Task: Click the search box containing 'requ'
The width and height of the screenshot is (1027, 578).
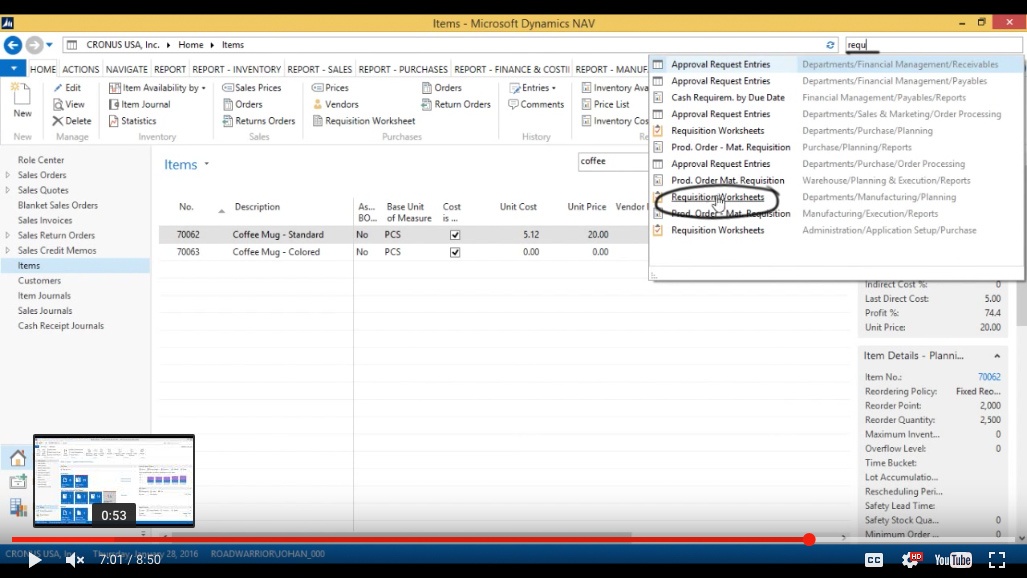Action: (x=933, y=45)
